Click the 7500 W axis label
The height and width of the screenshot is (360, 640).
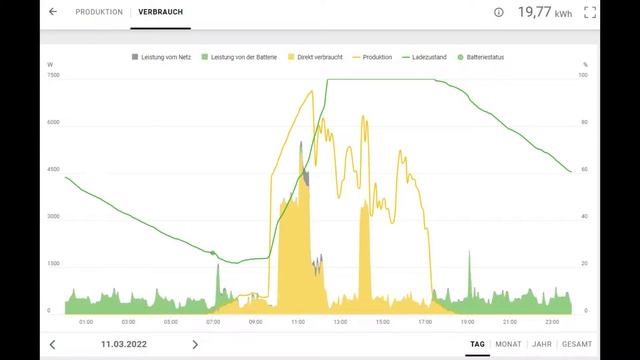(53, 75)
